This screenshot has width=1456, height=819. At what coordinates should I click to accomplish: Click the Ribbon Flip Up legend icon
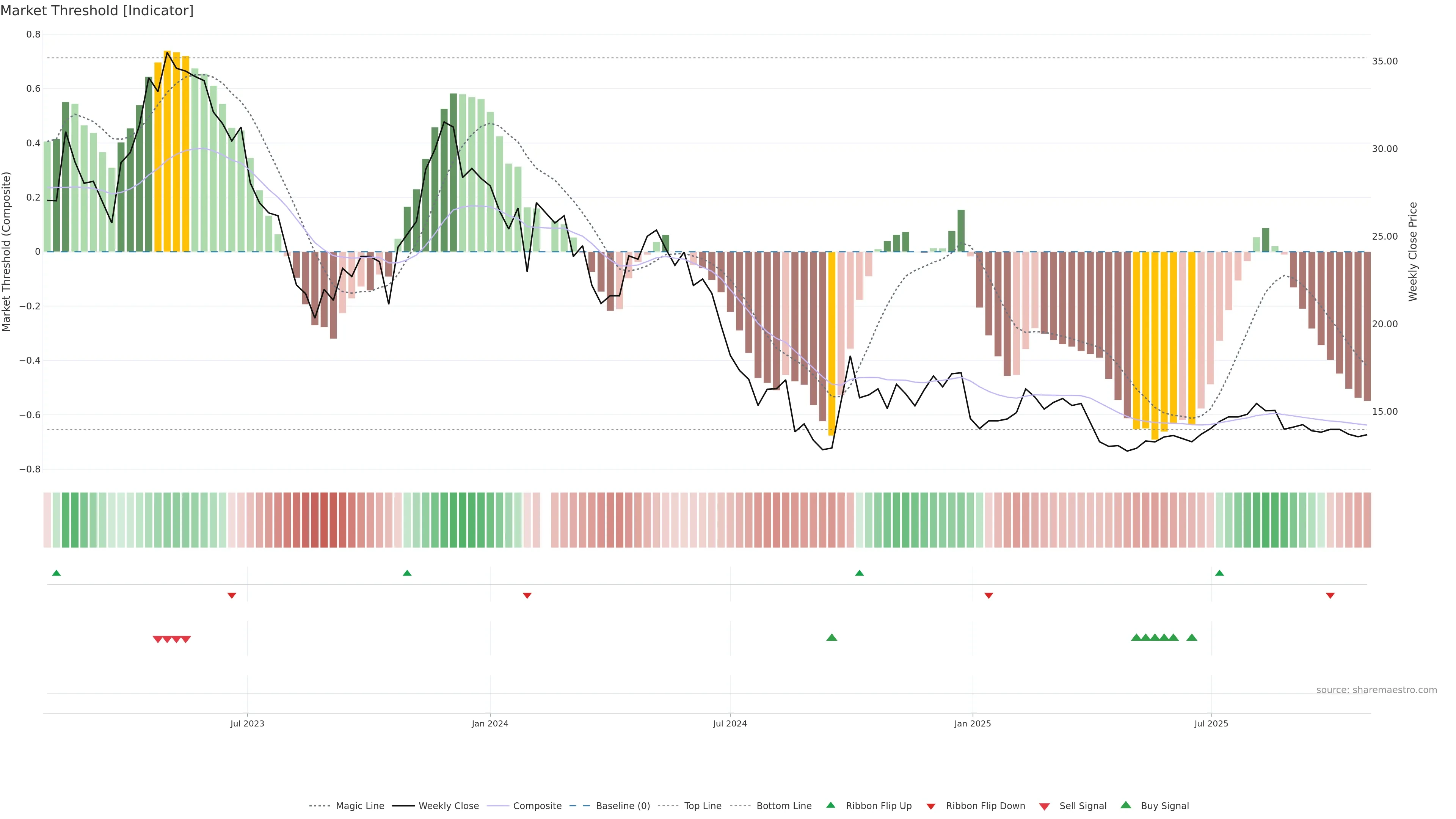tap(830, 805)
